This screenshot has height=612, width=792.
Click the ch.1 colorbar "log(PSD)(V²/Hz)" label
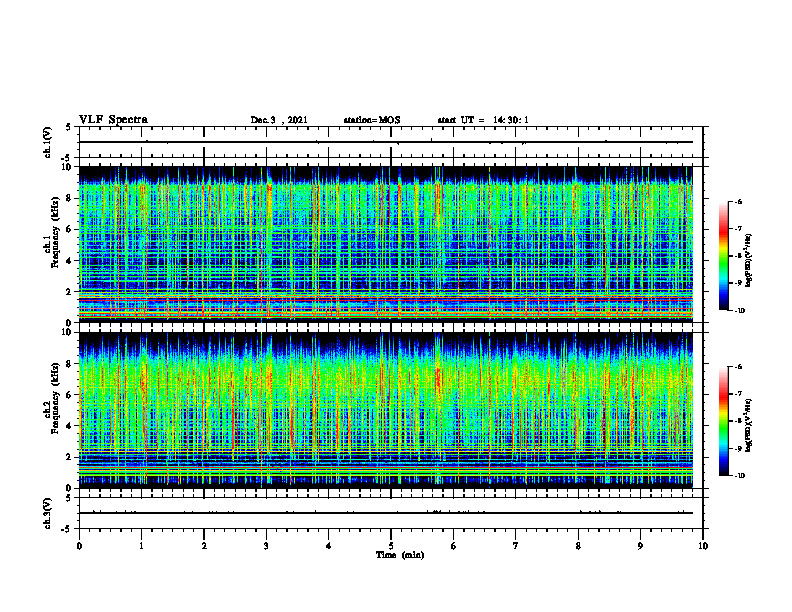[750, 260]
